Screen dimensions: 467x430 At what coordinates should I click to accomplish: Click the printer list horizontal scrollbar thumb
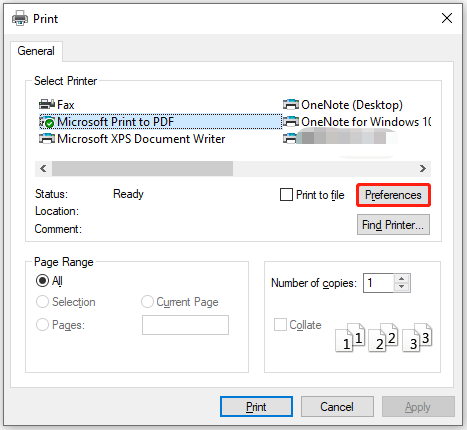(142, 168)
